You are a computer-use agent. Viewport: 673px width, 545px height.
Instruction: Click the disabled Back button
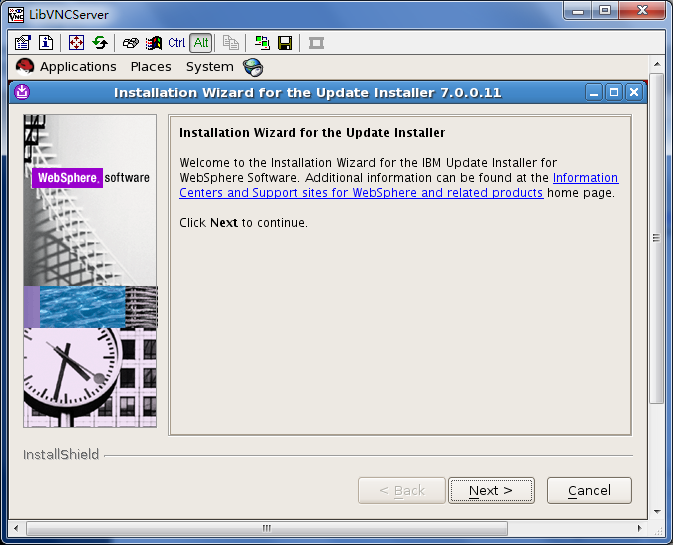pos(402,490)
